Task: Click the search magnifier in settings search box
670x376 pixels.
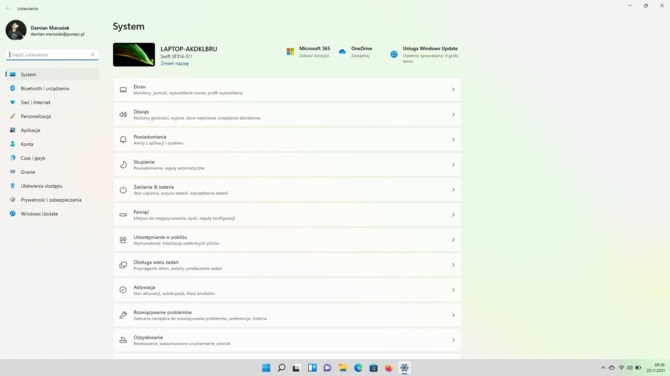Action: [92, 55]
